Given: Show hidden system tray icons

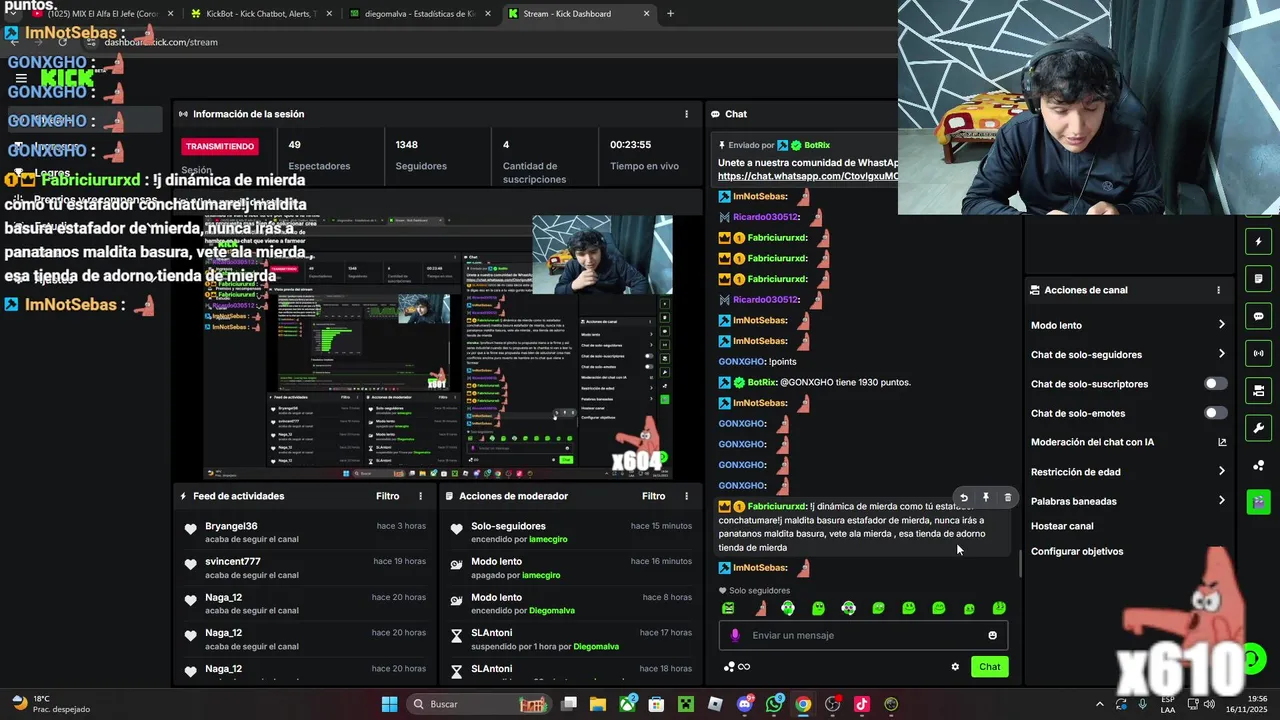Looking at the screenshot, I should tap(1099, 704).
